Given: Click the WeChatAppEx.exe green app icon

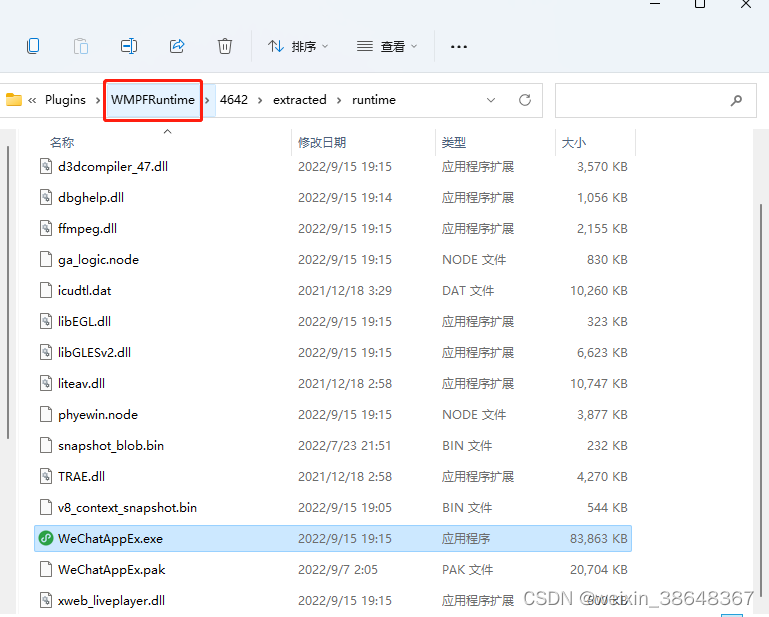Looking at the screenshot, I should coord(46,539).
